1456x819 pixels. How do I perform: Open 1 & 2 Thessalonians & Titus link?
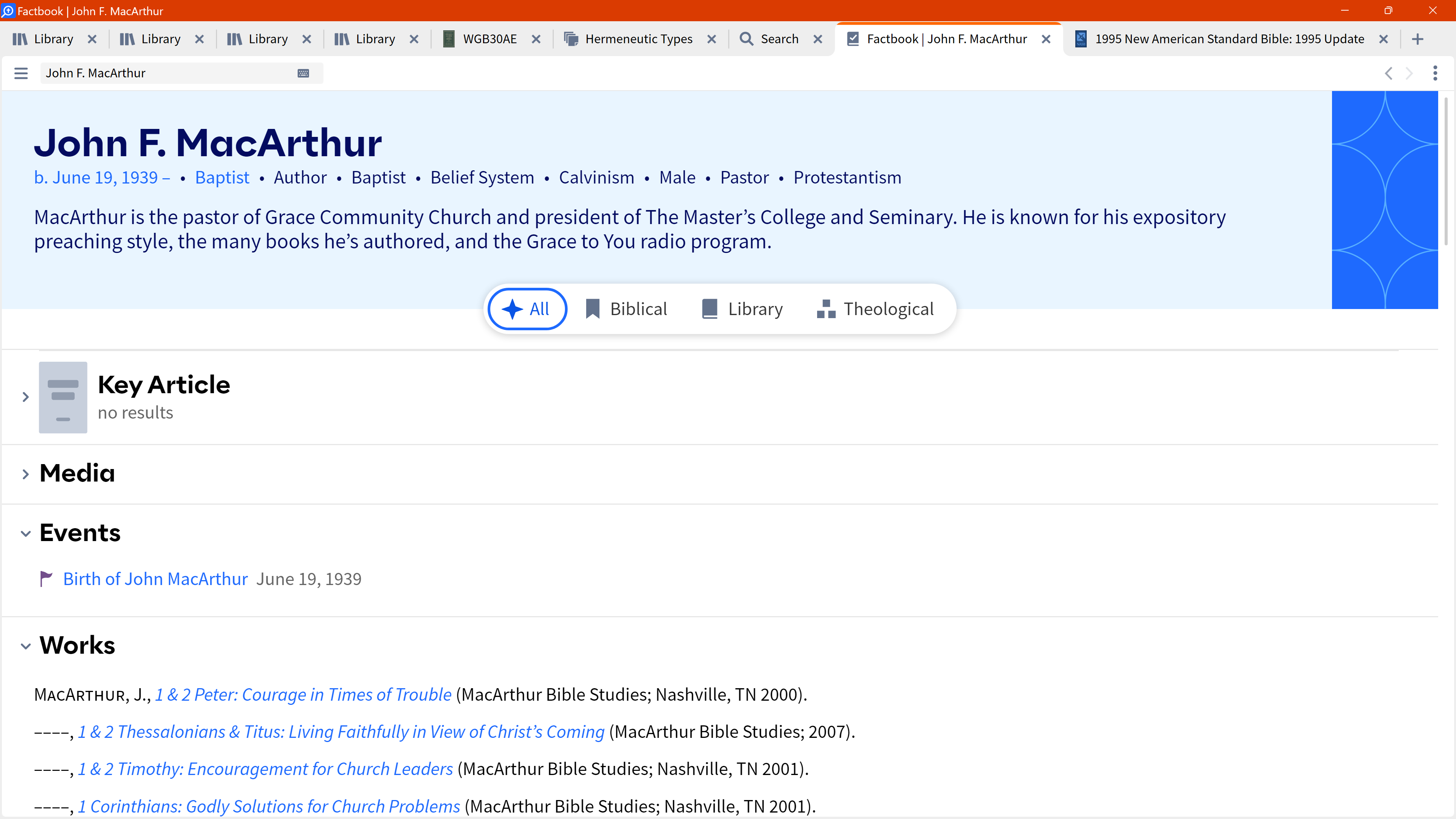coord(341,732)
